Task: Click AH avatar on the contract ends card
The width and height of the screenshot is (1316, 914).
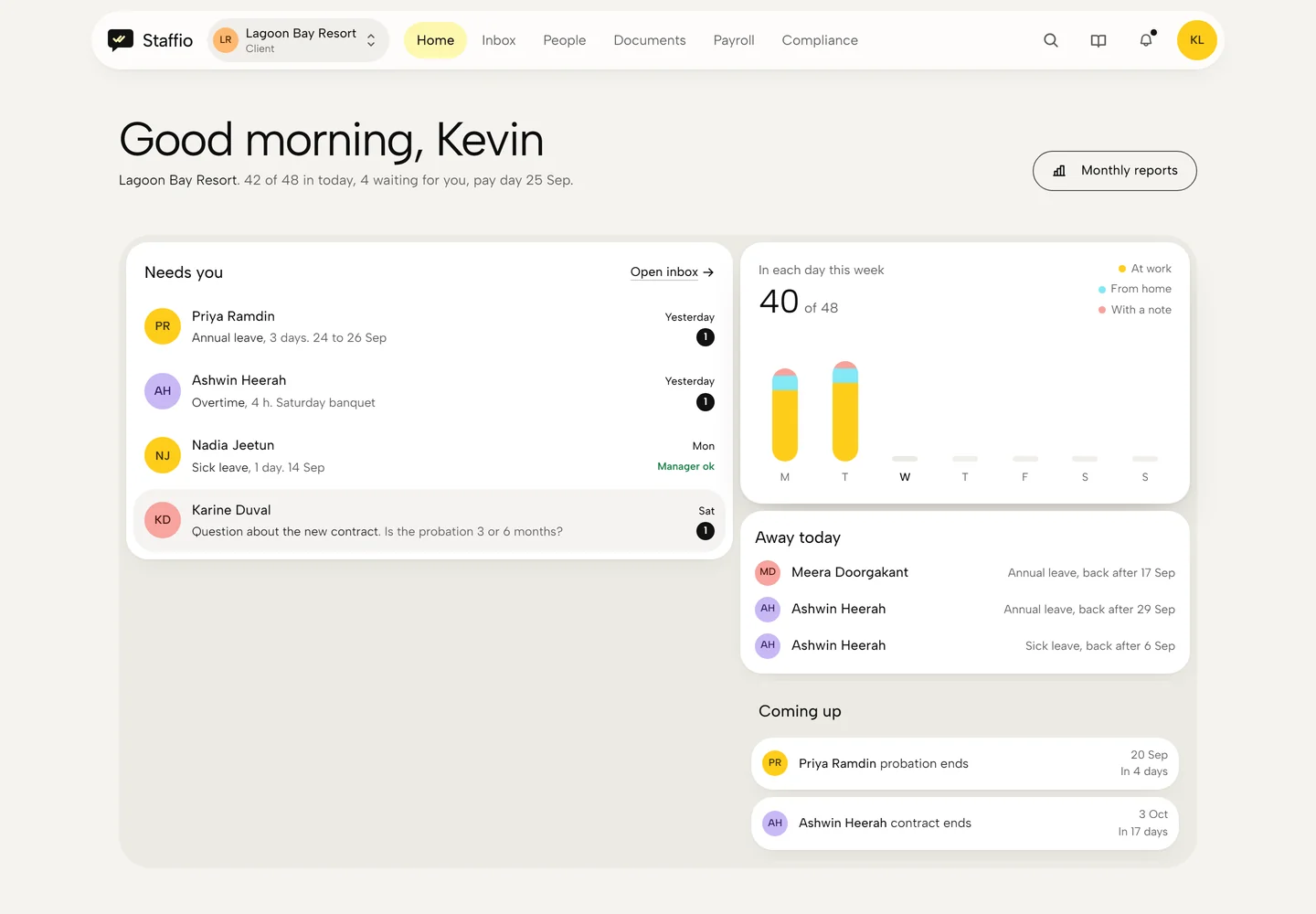Action: point(775,823)
